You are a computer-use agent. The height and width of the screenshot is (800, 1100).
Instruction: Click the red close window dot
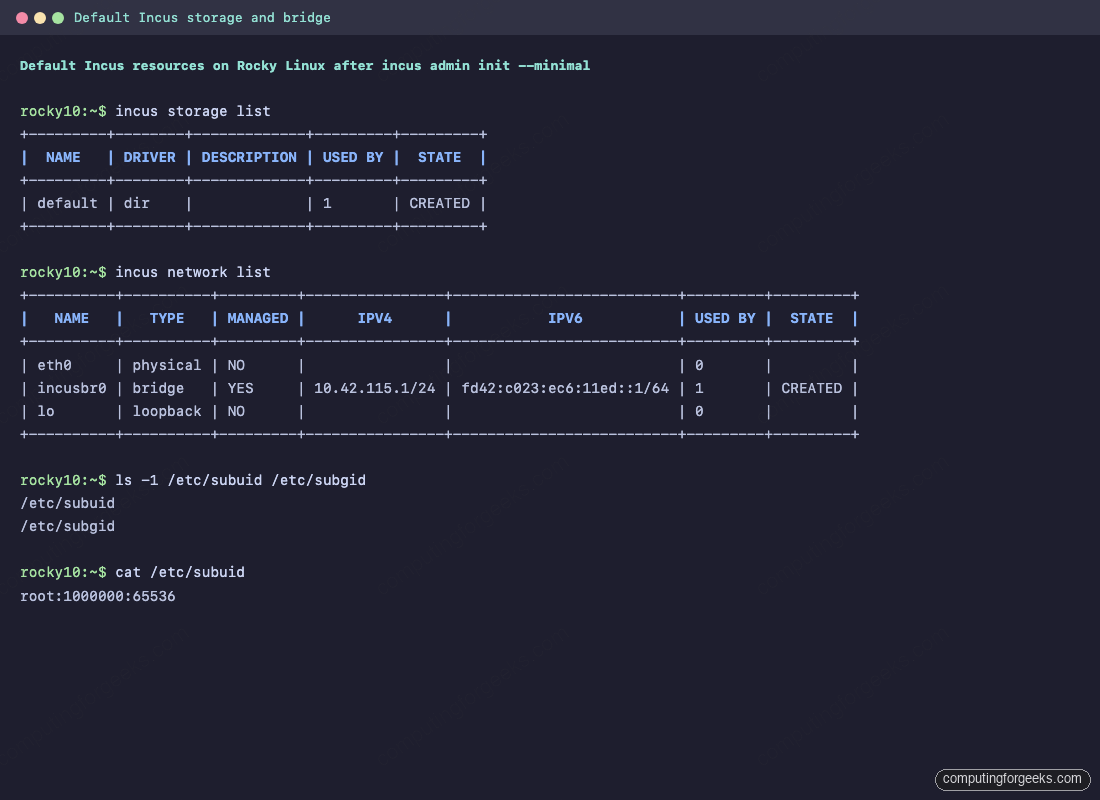(22, 18)
